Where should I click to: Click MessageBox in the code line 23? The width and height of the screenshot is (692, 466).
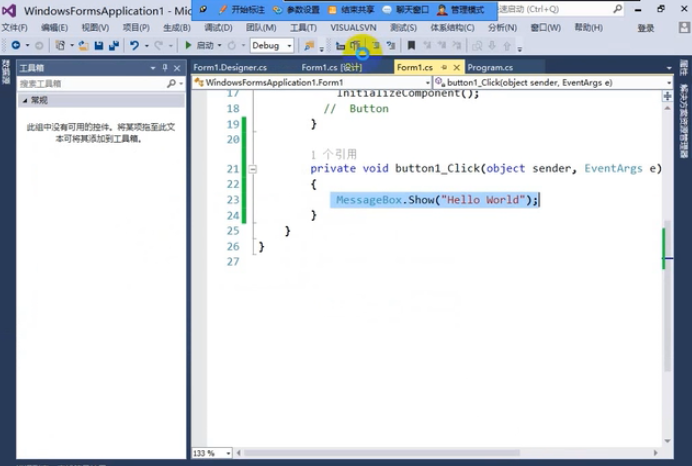pos(369,200)
